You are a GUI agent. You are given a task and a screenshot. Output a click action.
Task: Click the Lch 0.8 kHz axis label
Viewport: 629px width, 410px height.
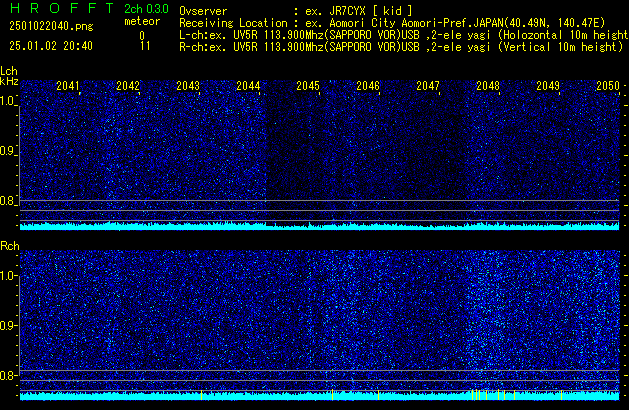[8, 201]
